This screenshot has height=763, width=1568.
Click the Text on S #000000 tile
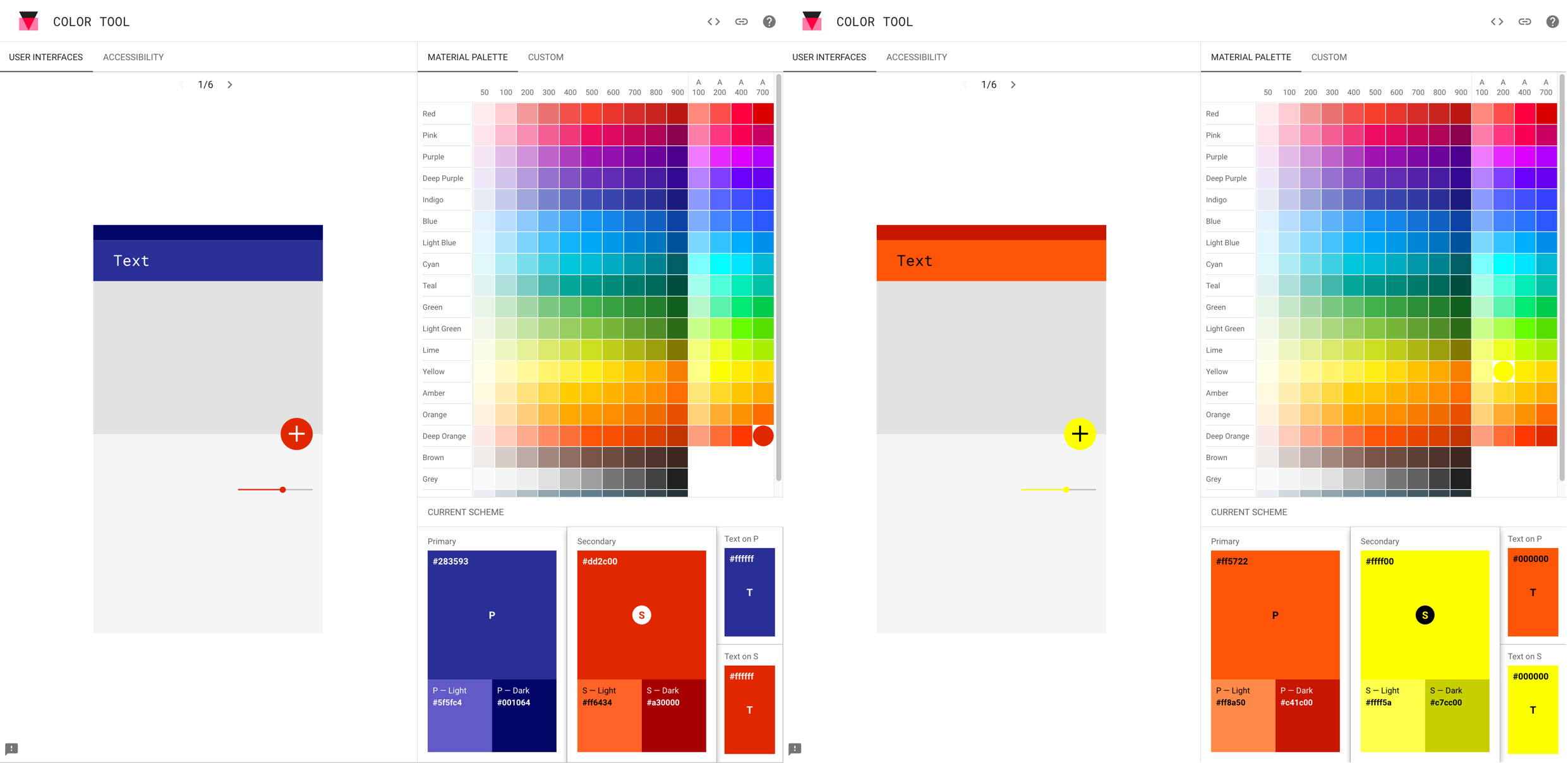pyautogui.click(x=1533, y=710)
